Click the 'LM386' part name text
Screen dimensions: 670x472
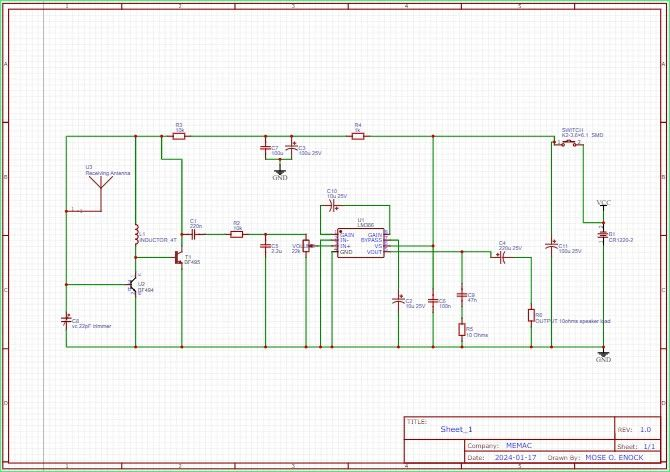coord(366,225)
